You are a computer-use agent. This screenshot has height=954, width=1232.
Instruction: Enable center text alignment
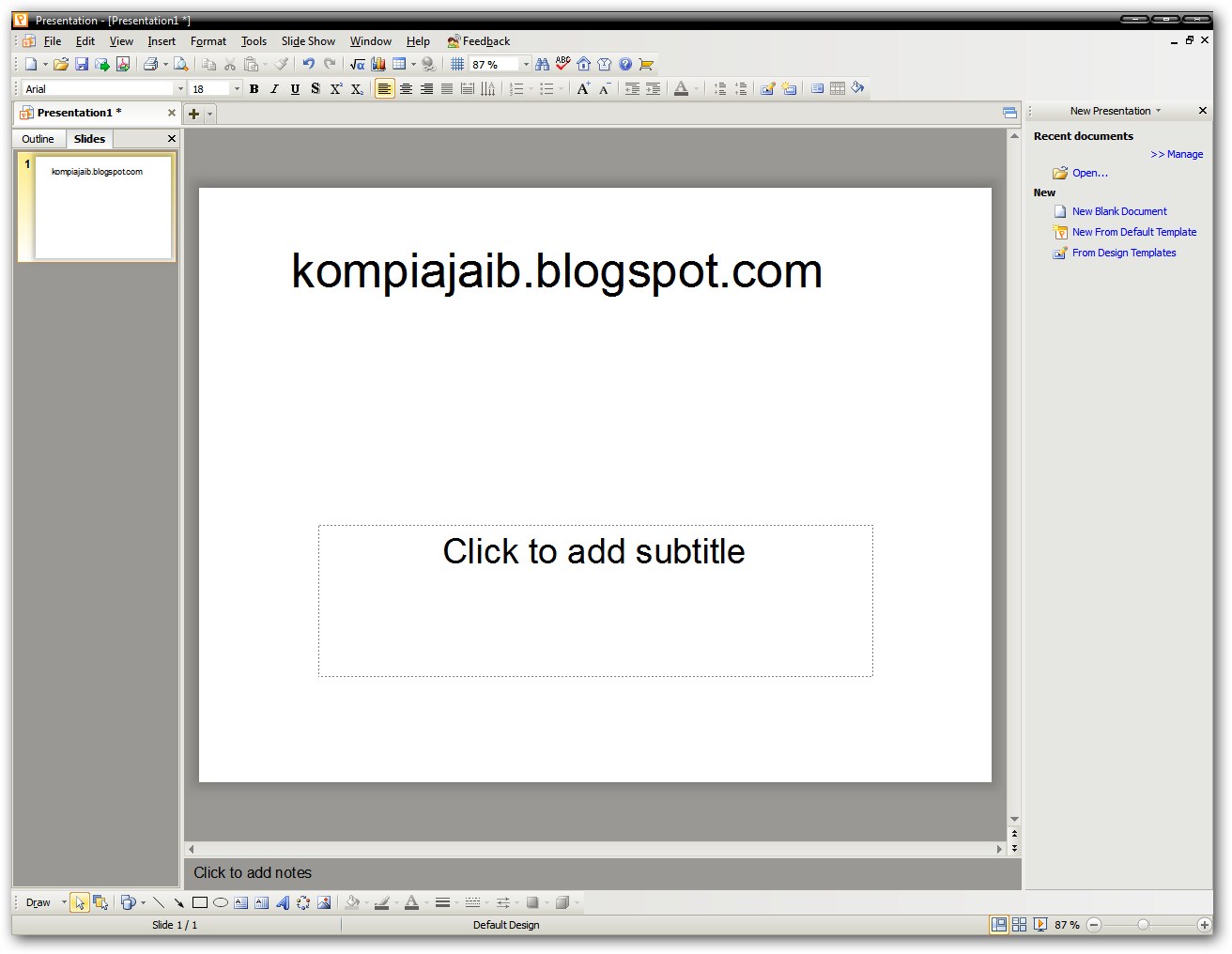coord(406,88)
